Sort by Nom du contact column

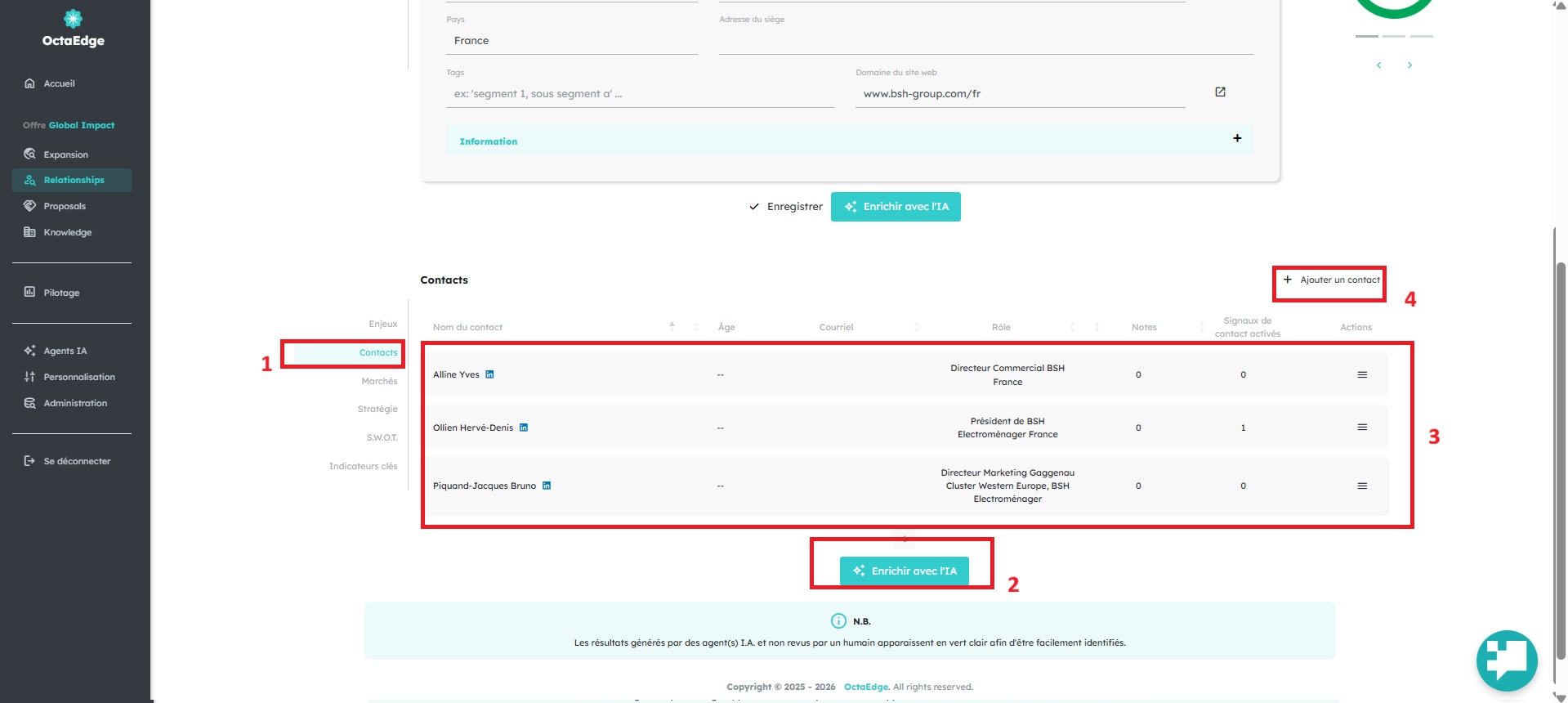(467, 327)
